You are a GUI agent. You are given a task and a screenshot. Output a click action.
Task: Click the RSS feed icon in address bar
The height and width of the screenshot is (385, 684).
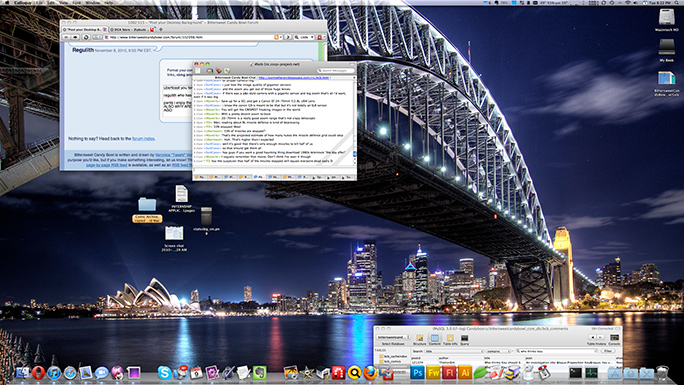click(276, 37)
